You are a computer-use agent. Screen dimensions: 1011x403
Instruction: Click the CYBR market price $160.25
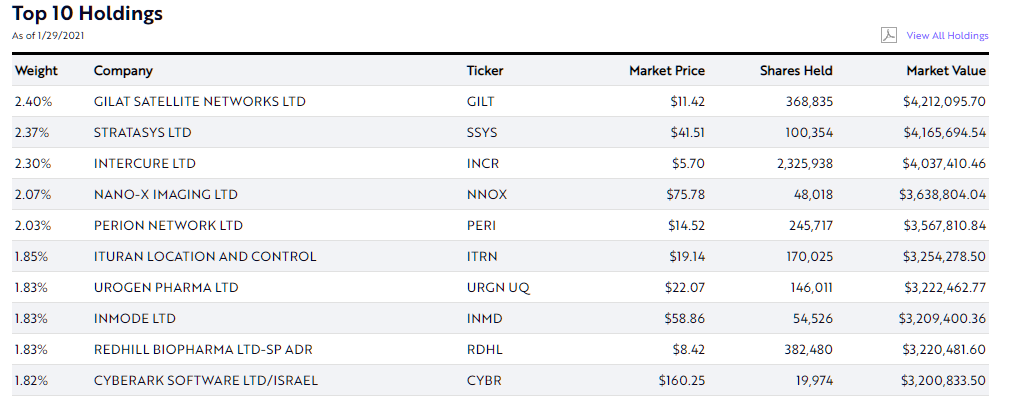point(681,381)
